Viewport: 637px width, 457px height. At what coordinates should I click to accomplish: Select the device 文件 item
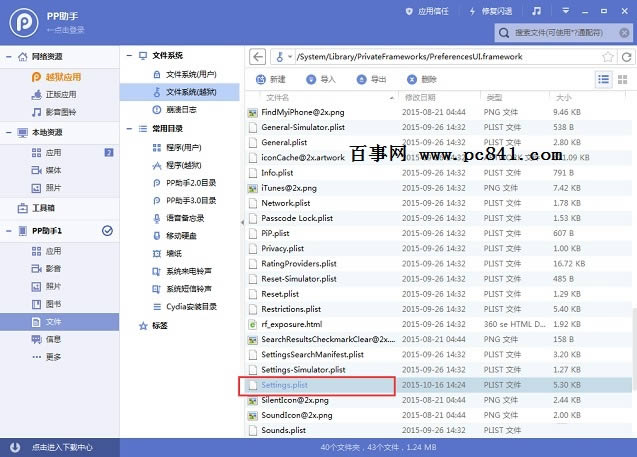59,322
